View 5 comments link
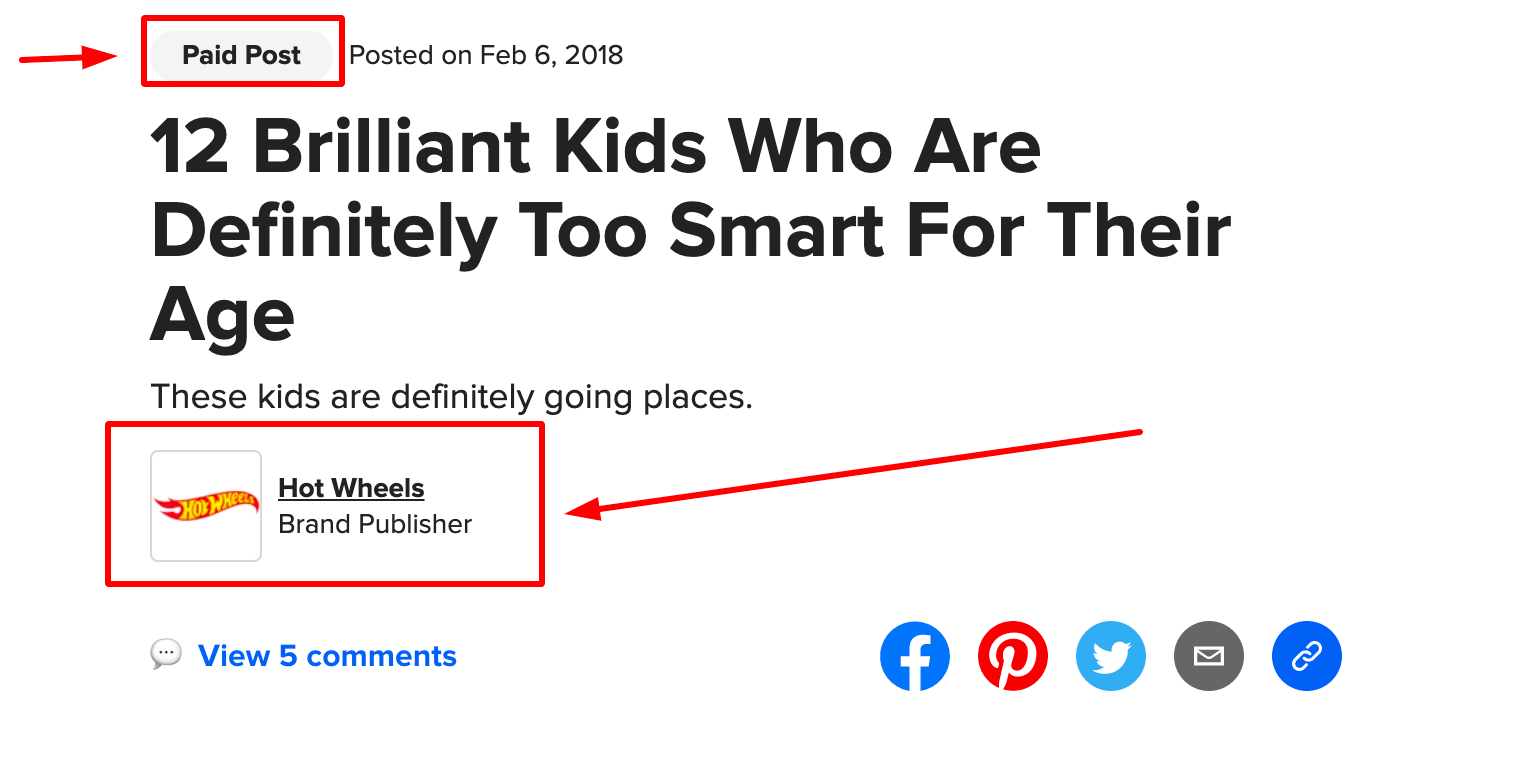1534x762 pixels. pos(327,656)
